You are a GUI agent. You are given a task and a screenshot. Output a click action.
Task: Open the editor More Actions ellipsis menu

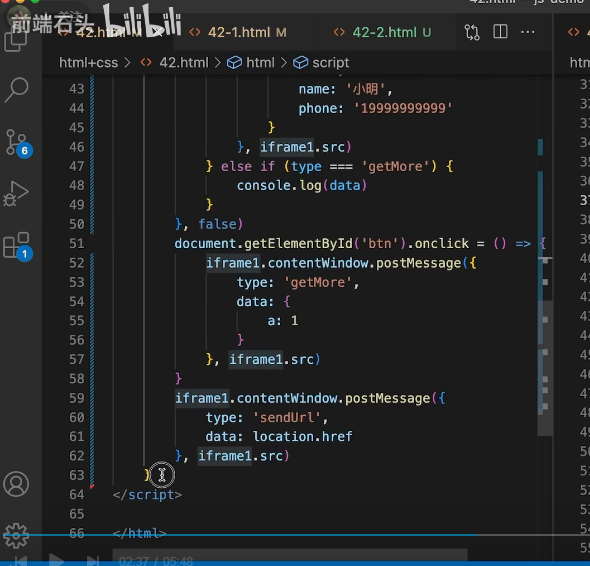pos(528,32)
